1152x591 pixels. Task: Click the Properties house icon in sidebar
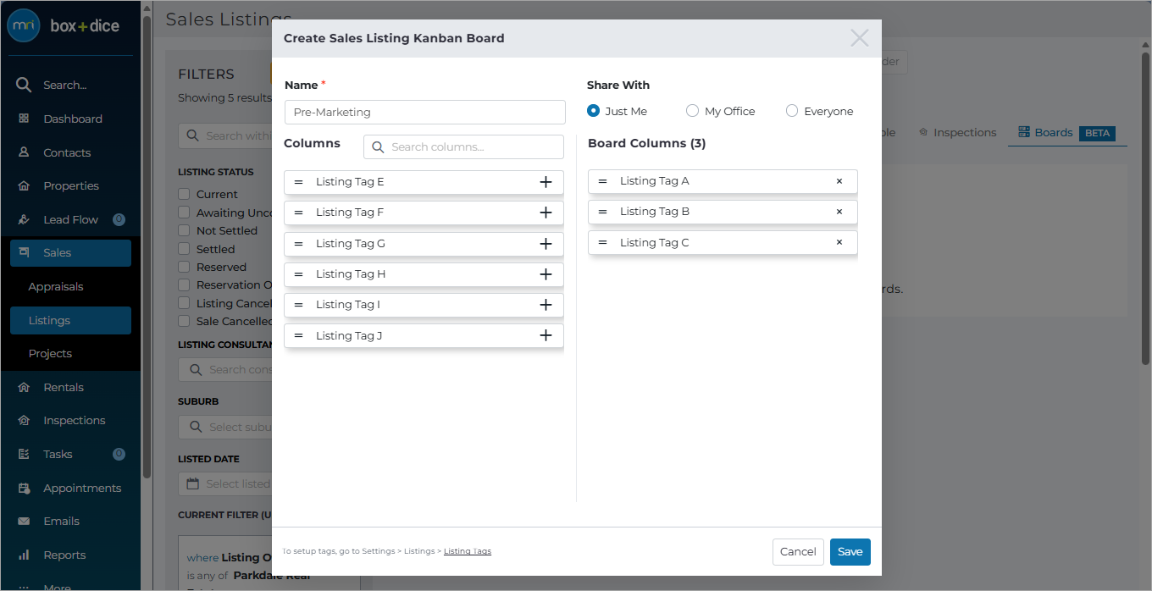(x=24, y=186)
